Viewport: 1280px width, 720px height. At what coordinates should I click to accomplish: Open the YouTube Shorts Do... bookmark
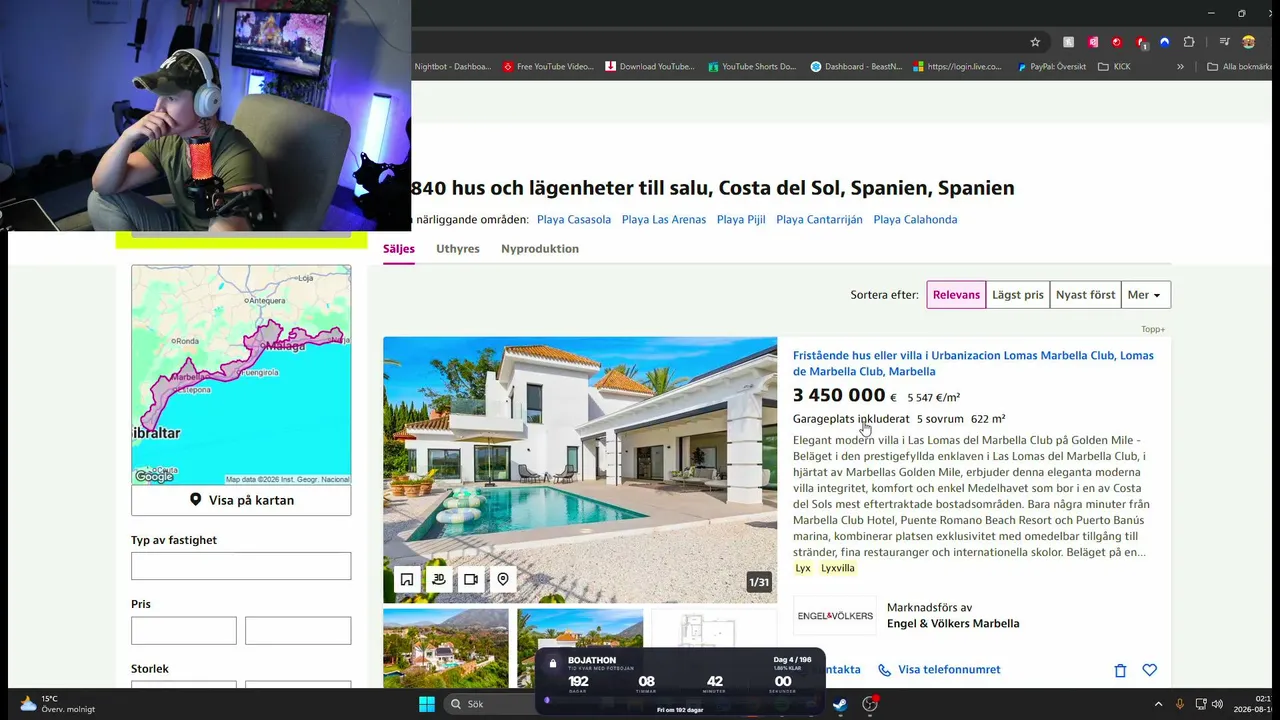(752, 67)
